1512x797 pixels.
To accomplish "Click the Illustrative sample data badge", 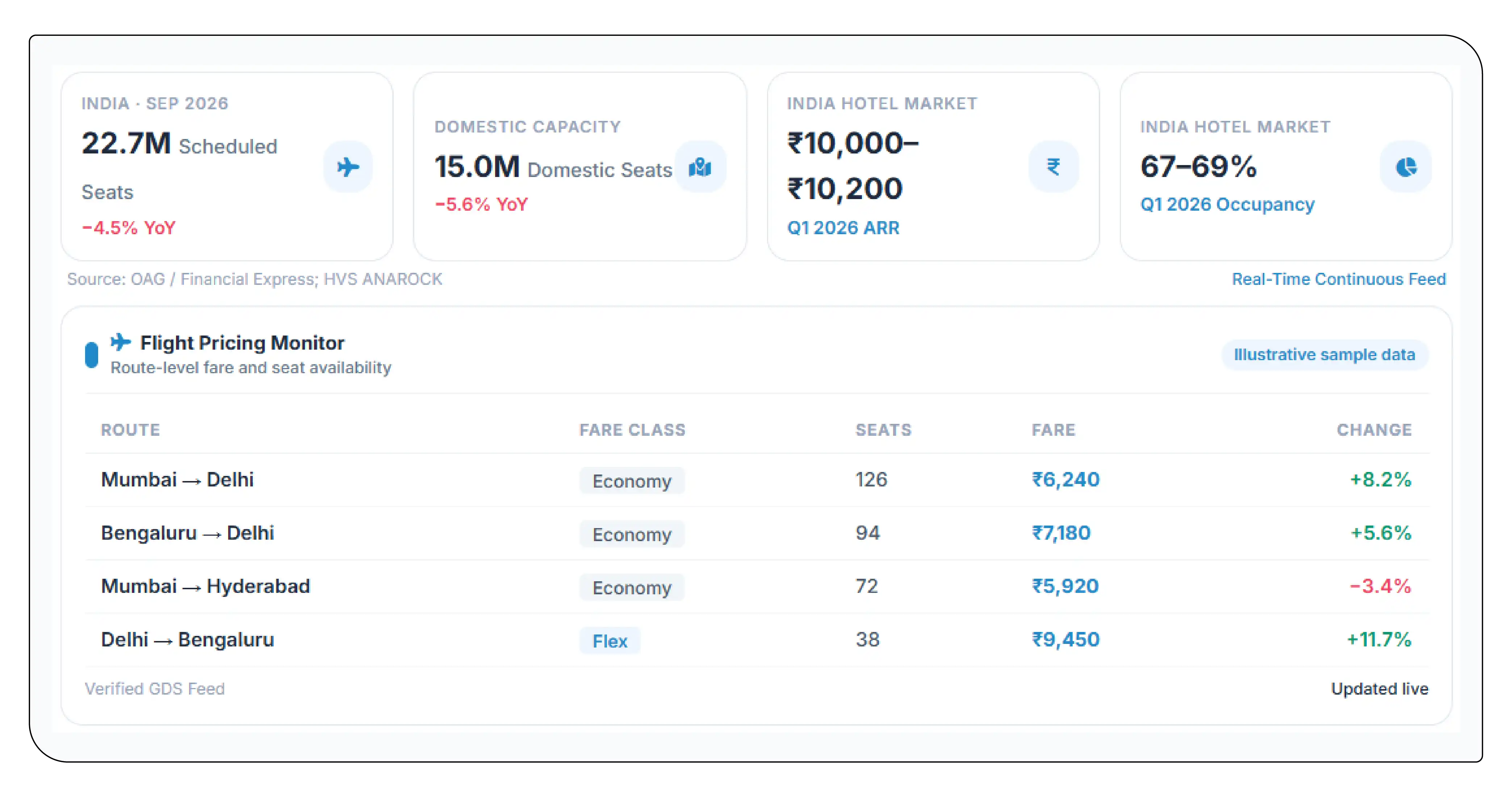I will (x=1324, y=355).
